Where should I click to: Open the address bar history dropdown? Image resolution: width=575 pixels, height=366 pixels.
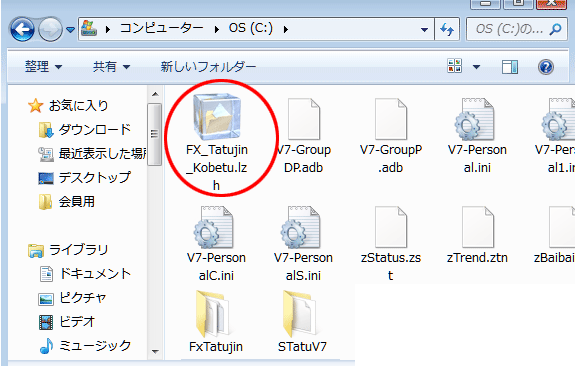click(424, 29)
